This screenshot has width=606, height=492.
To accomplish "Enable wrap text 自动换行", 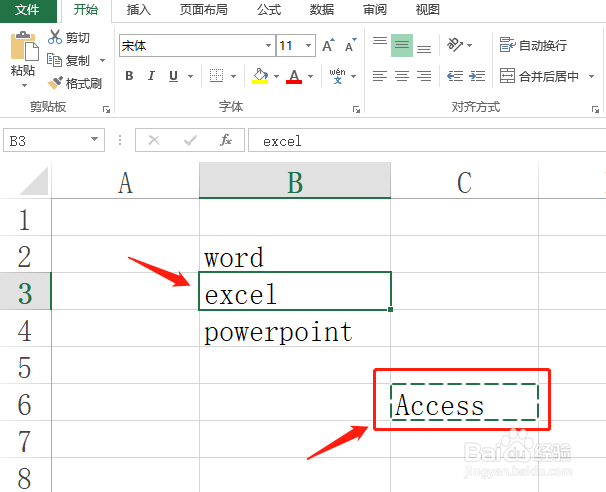I will [533, 45].
